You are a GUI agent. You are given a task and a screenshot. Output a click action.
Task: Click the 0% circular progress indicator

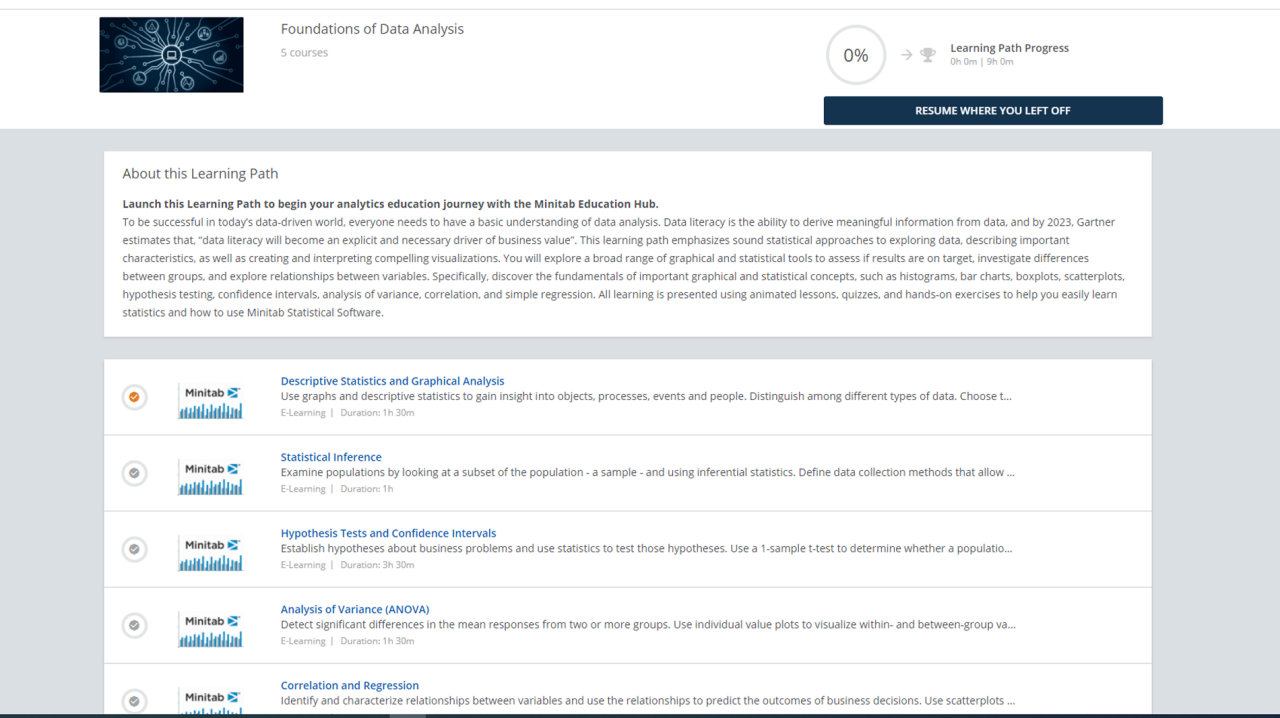pyautogui.click(x=855, y=55)
